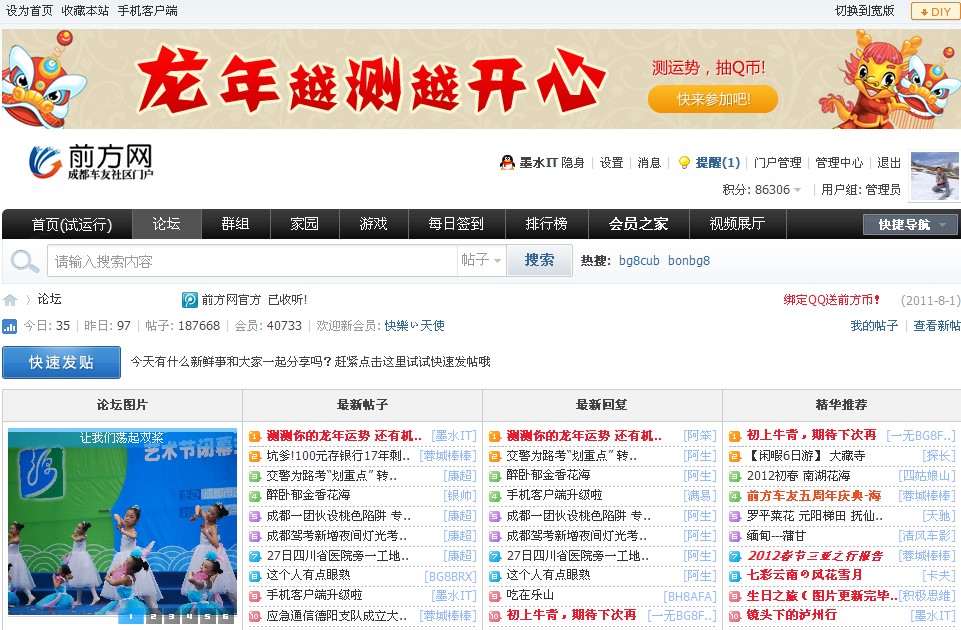Open 管理中心 link
Screen dimensions: 961x630
coord(839,162)
